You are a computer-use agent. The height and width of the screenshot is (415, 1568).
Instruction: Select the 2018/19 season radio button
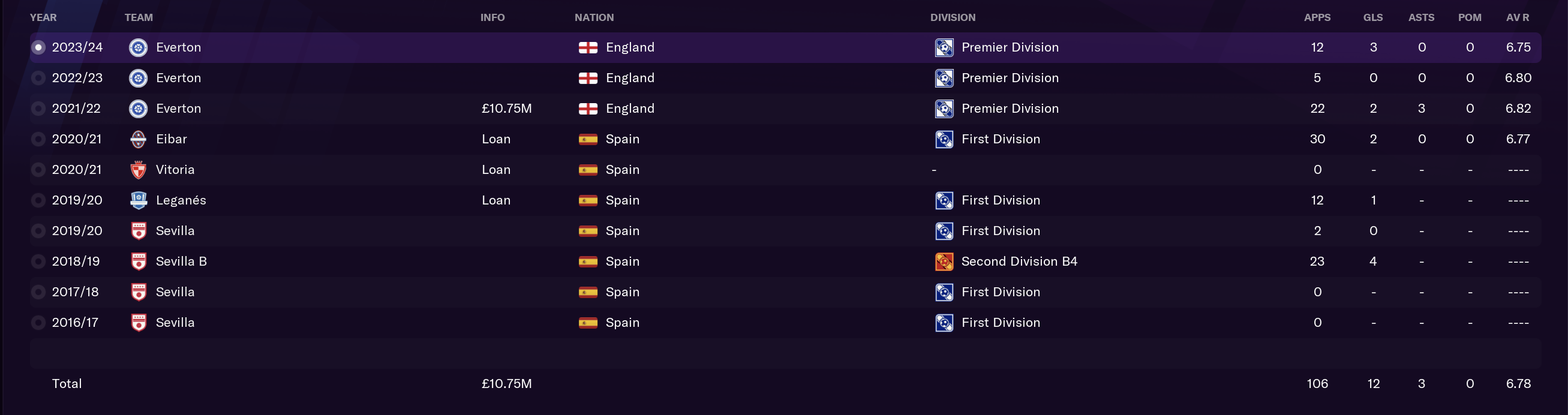[38, 261]
